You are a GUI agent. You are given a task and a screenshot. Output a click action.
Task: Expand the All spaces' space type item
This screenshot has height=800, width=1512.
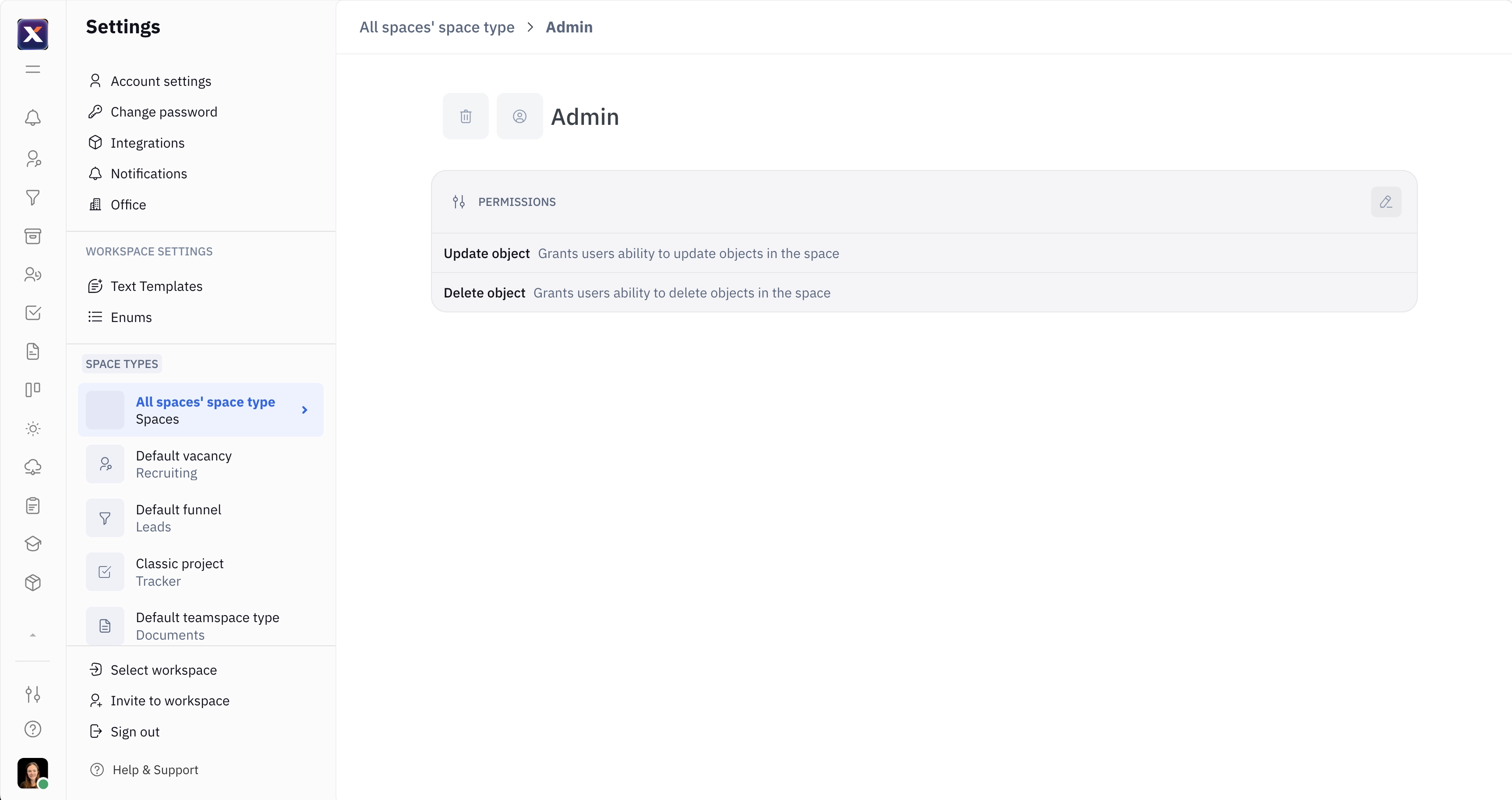tap(305, 410)
